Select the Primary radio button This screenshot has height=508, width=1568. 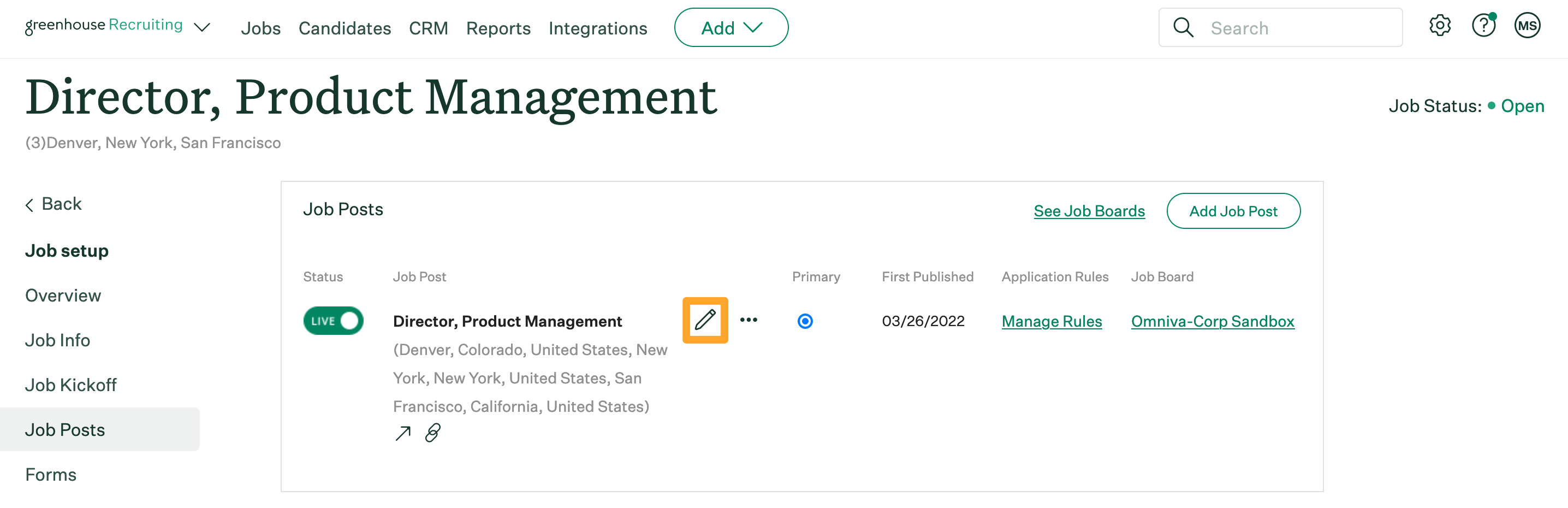coord(805,320)
